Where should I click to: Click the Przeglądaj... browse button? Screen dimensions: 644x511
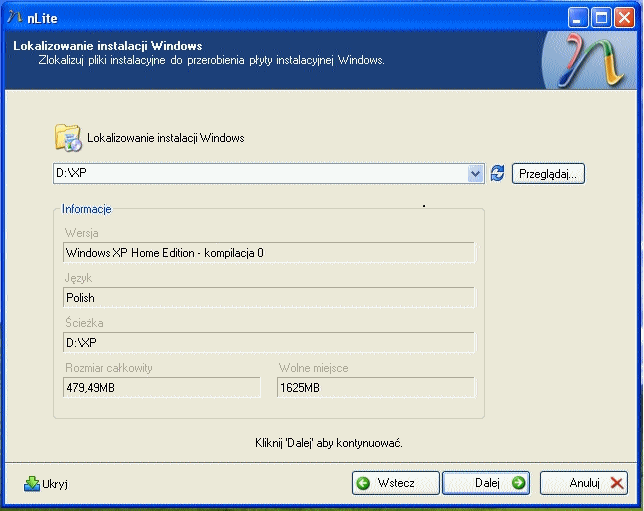tap(548, 174)
